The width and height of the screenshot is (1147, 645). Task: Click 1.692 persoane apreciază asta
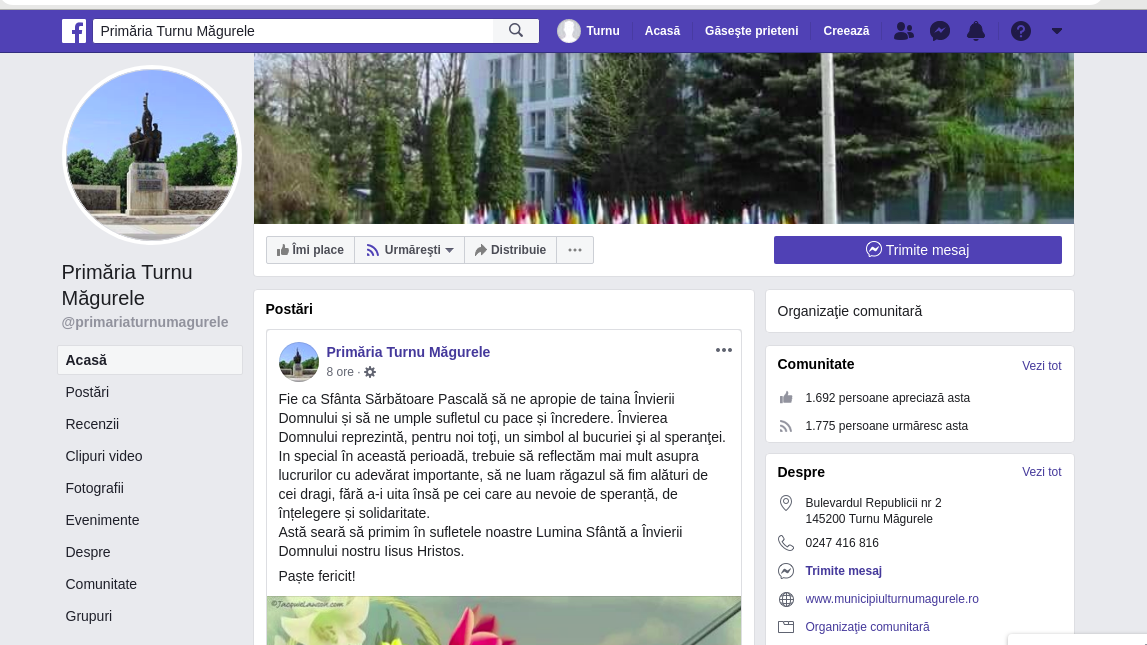click(887, 398)
